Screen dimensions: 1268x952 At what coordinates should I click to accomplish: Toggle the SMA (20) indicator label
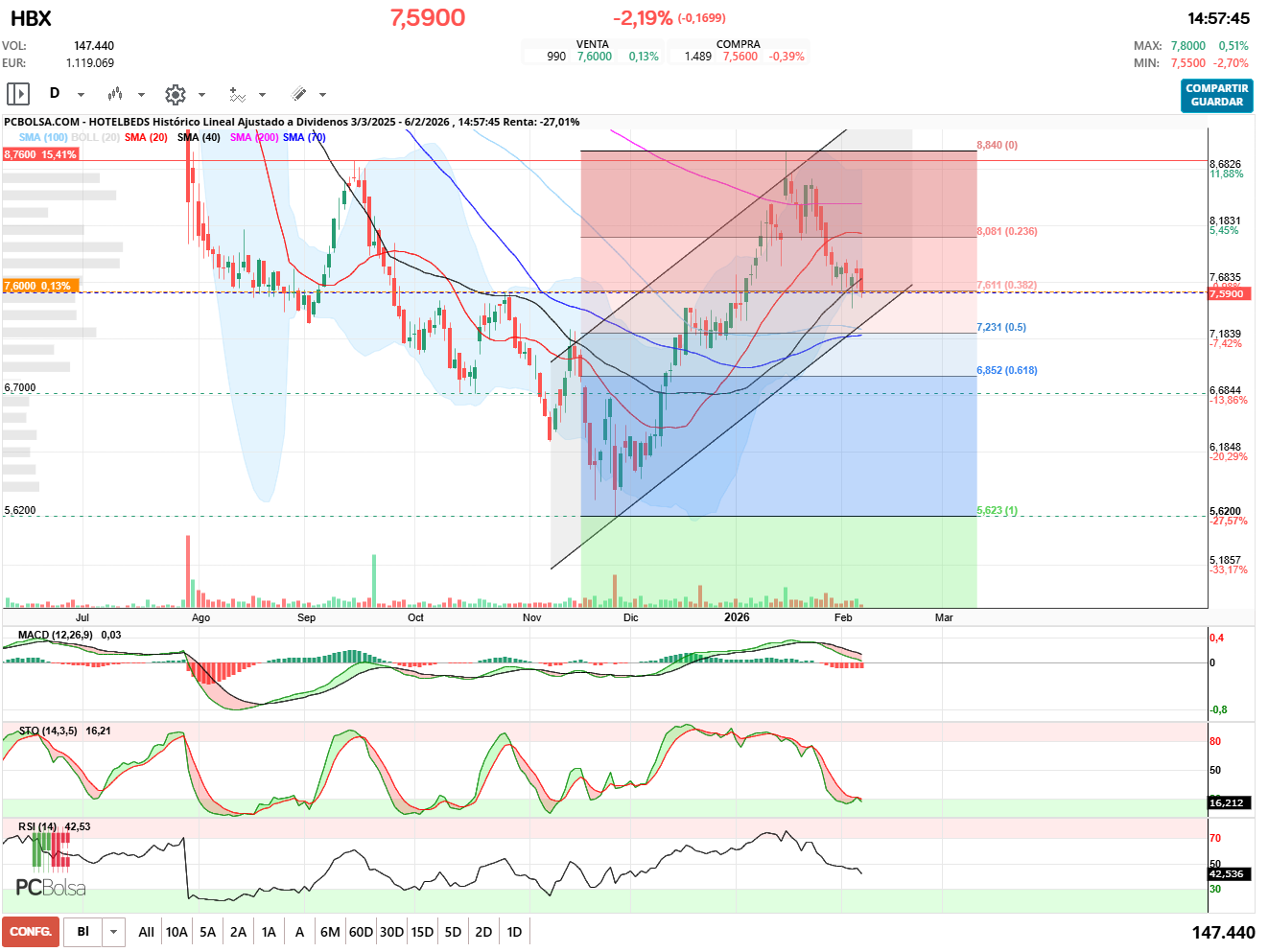(x=146, y=137)
